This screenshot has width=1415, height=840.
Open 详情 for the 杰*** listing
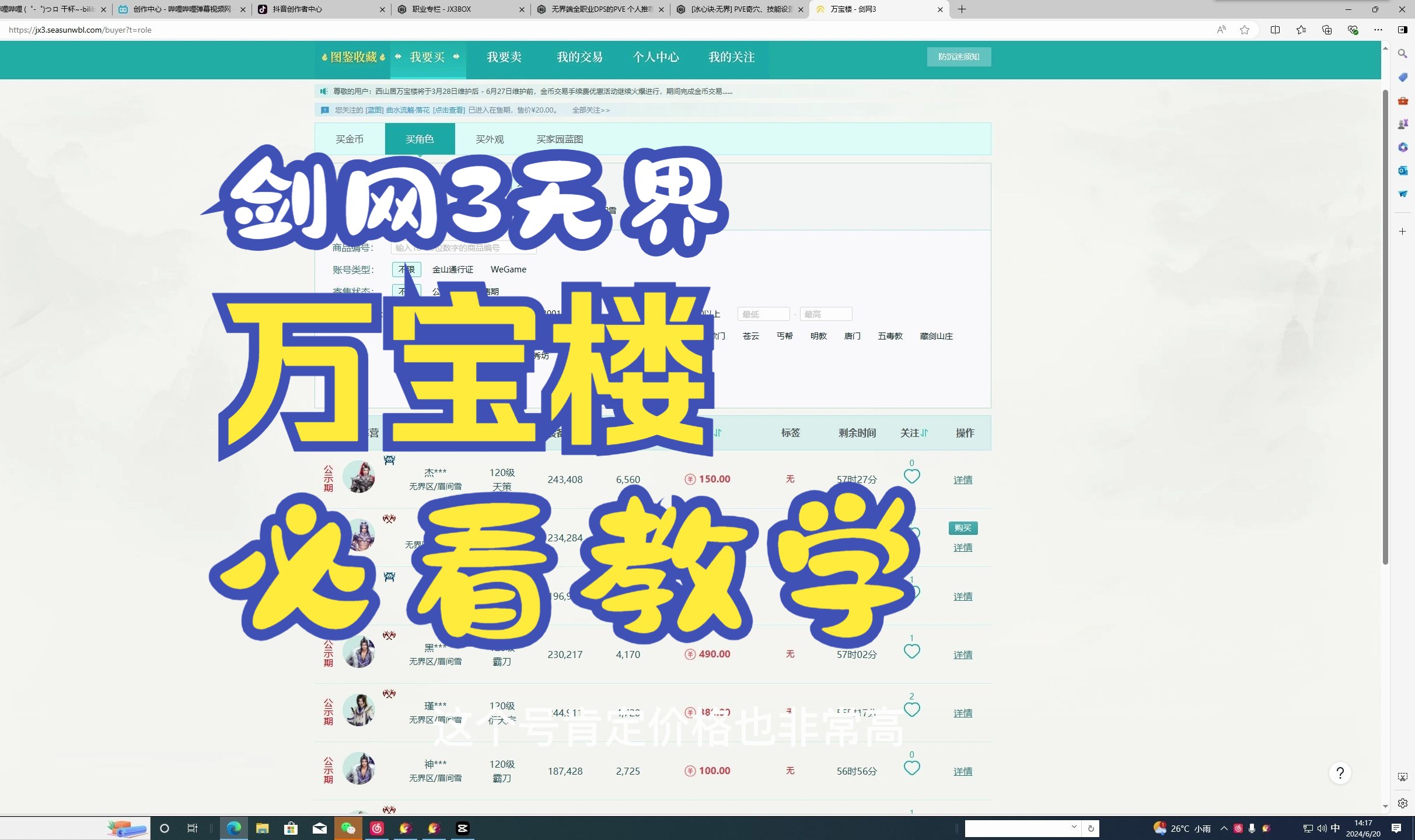[x=963, y=480]
